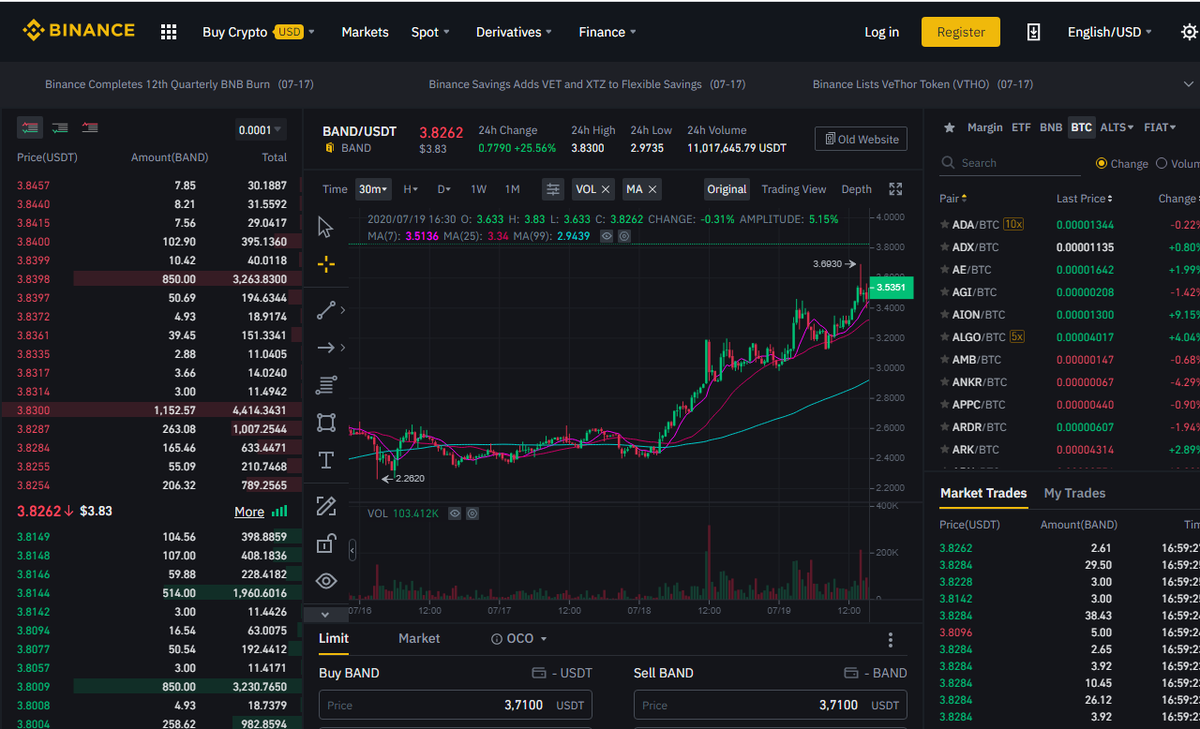Remove the MA indicator tag
This screenshot has height=729, width=1200.
pyautogui.click(x=652, y=189)
